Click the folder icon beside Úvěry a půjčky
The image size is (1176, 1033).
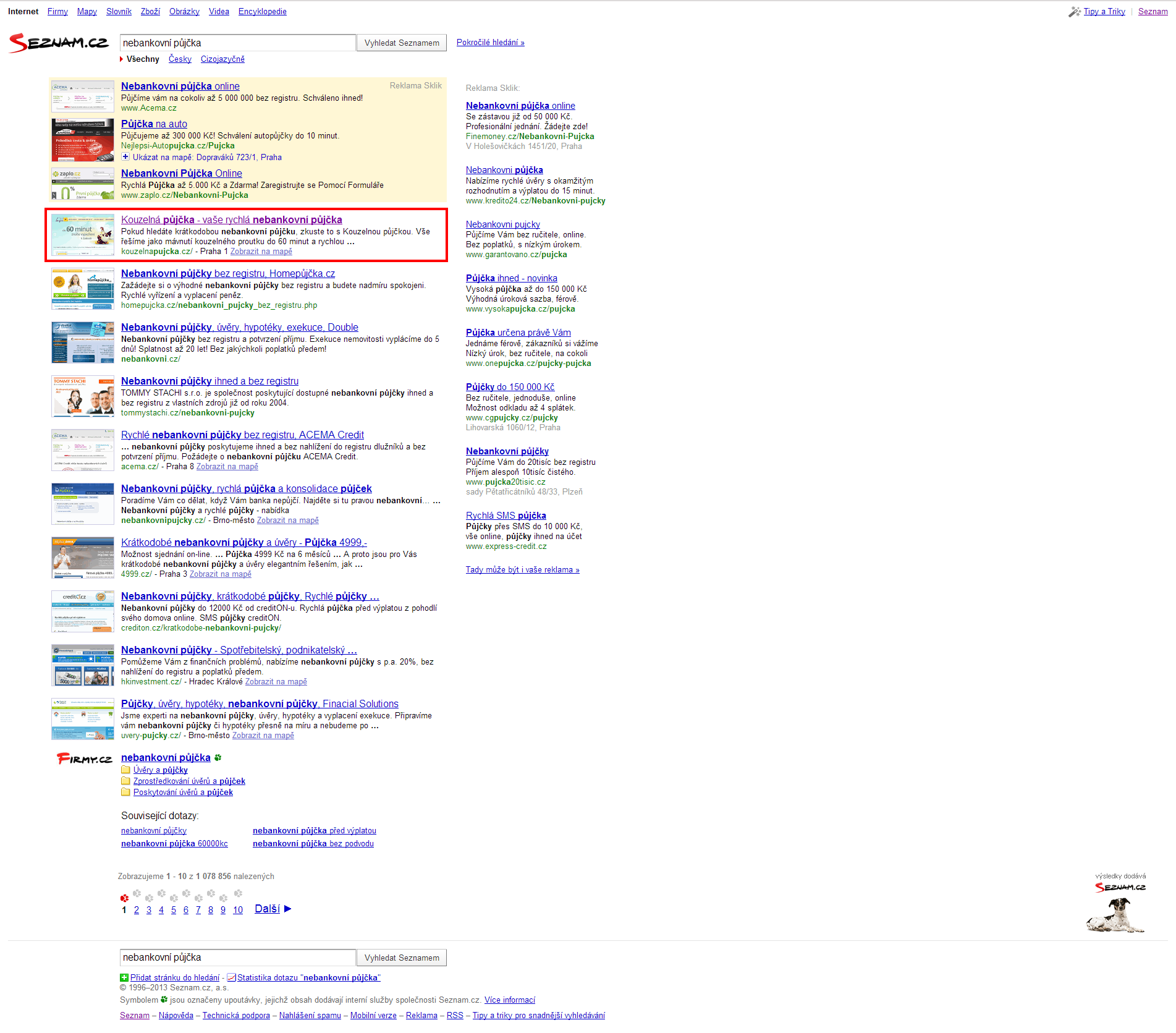[x=125, y=770]
